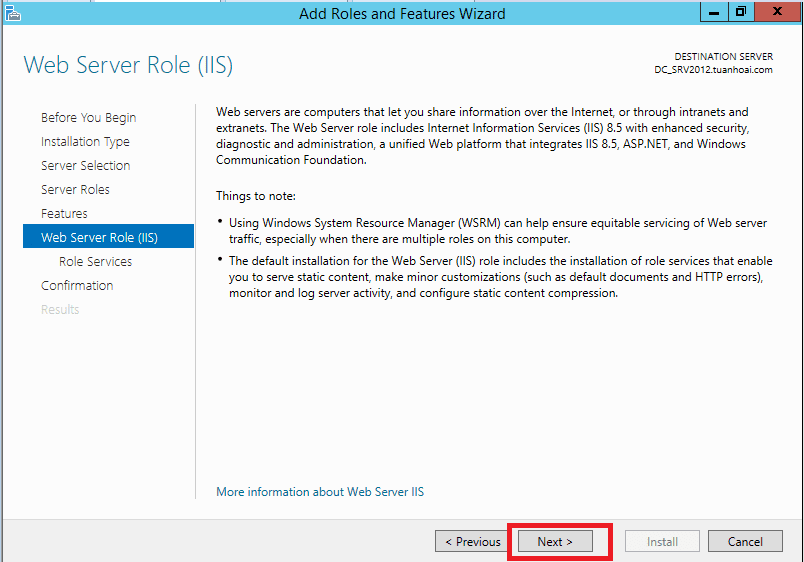Restore down the wizard window
The width and height of the screenshot is (804, 562).
740,12
